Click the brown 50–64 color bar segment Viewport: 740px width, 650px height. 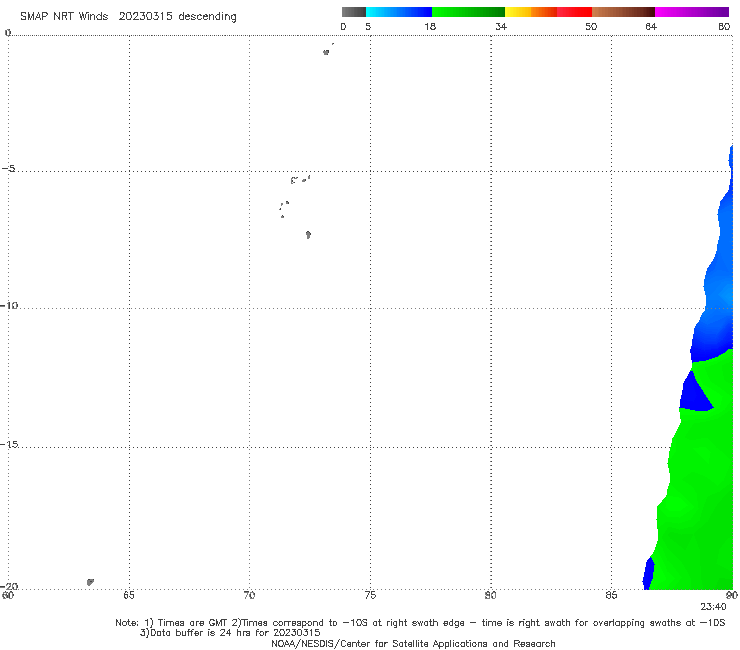click(x=623, y=12)
